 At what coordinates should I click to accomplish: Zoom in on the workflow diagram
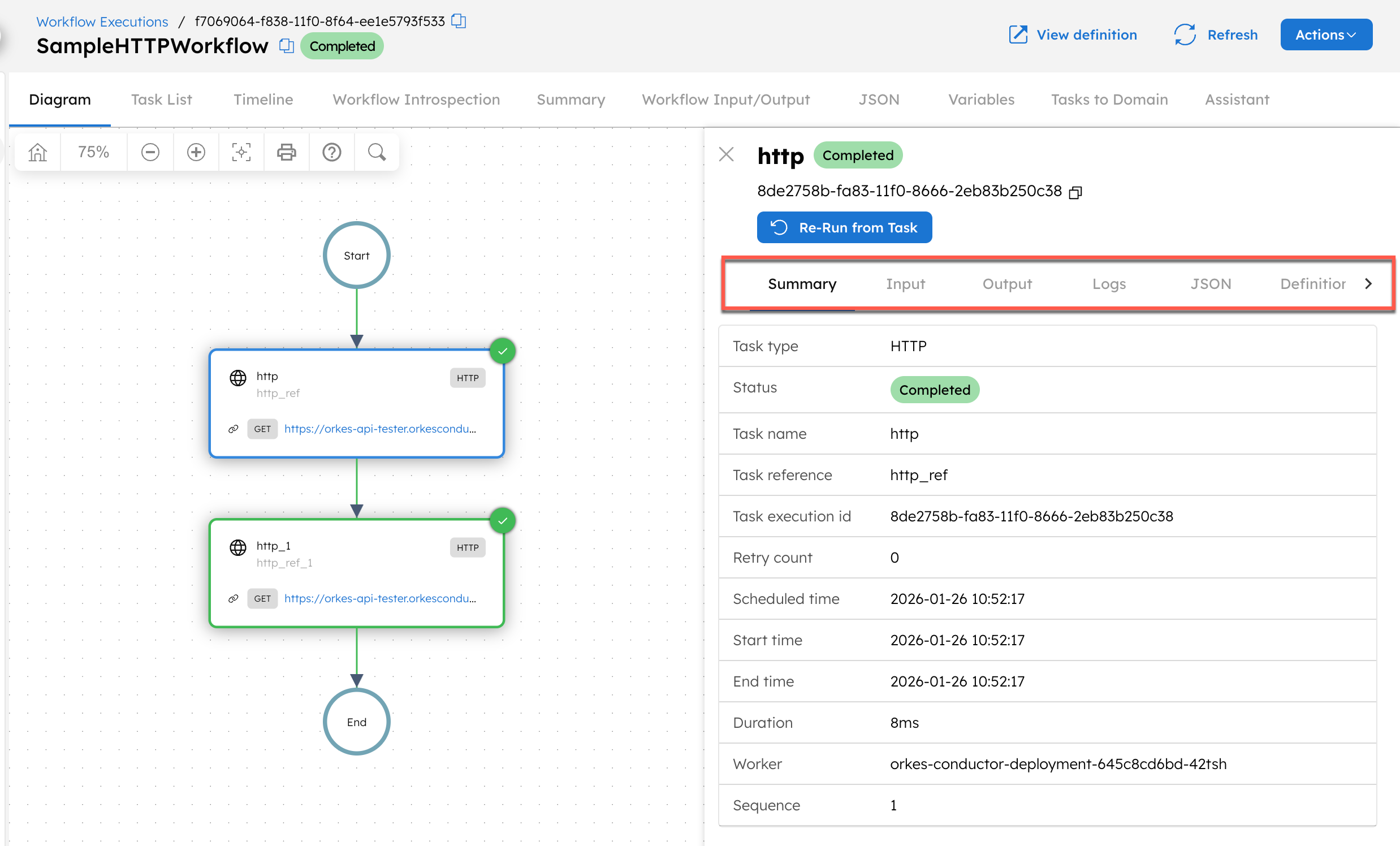tap(196, 152)
